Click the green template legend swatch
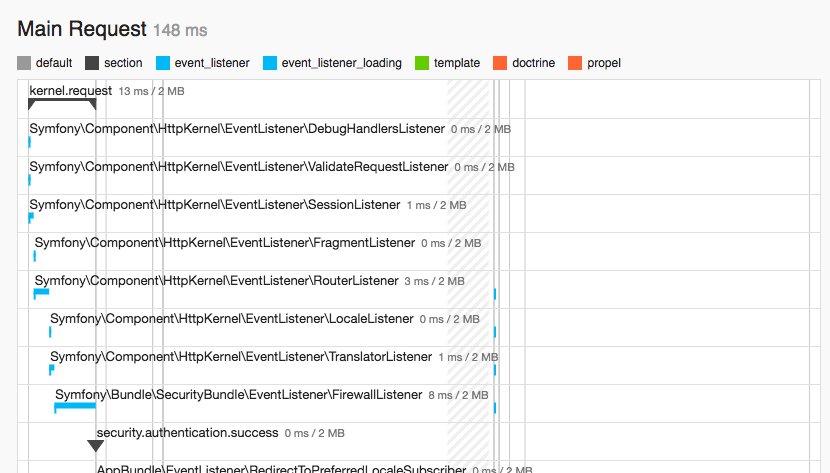Screen dimensions: 830x473 (x=422, y=63)
